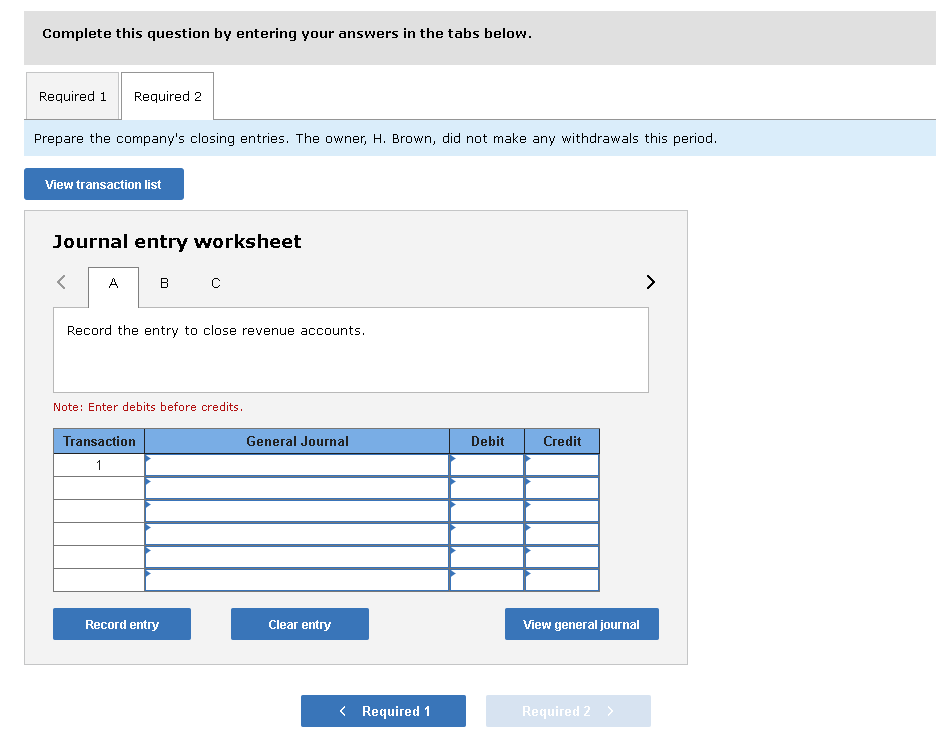936x744 pixels.
Task: Click the second row General Journal cell
Action: coord(297,488)
